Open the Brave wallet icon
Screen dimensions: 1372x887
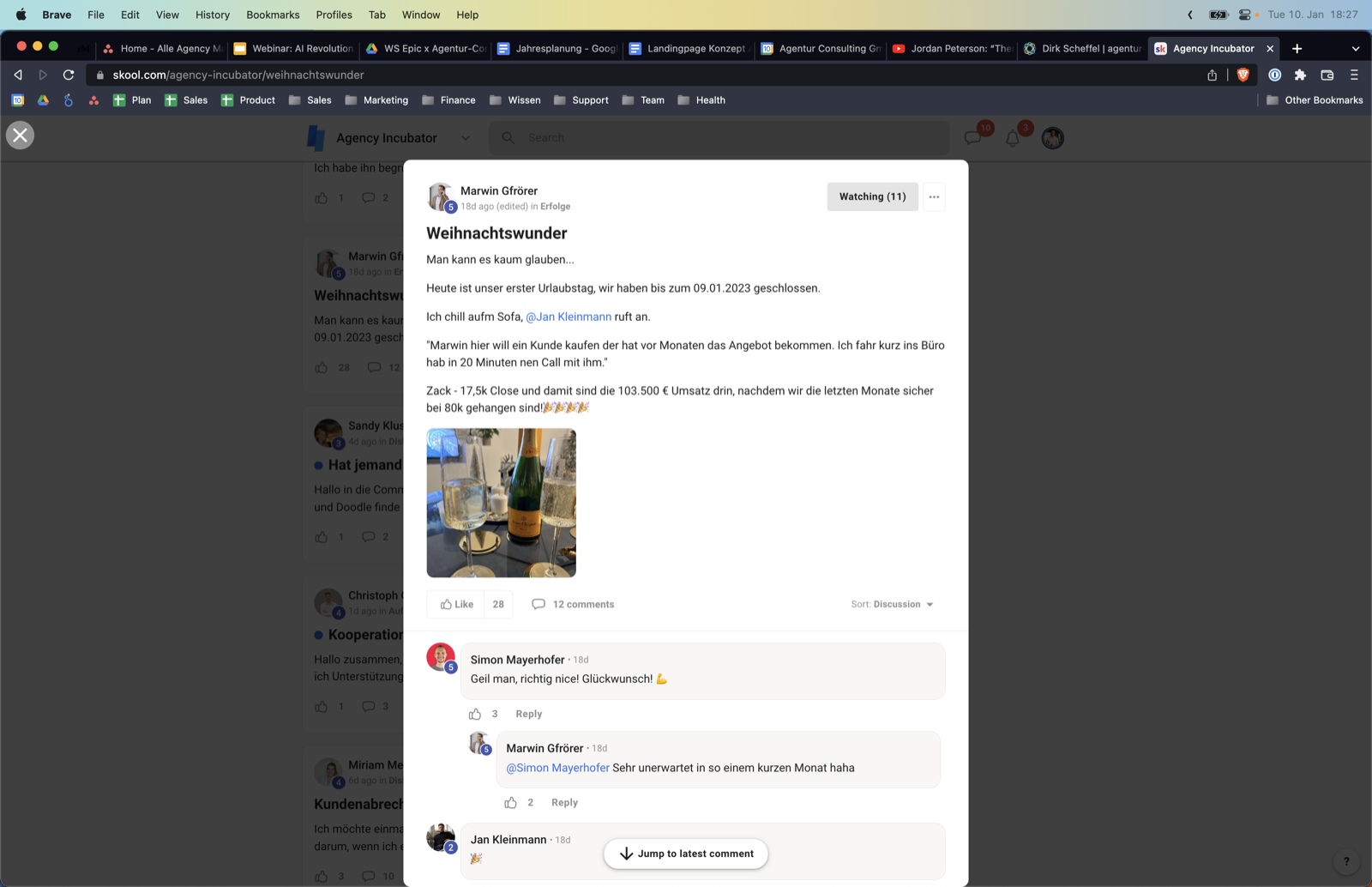pos(1327,75)
